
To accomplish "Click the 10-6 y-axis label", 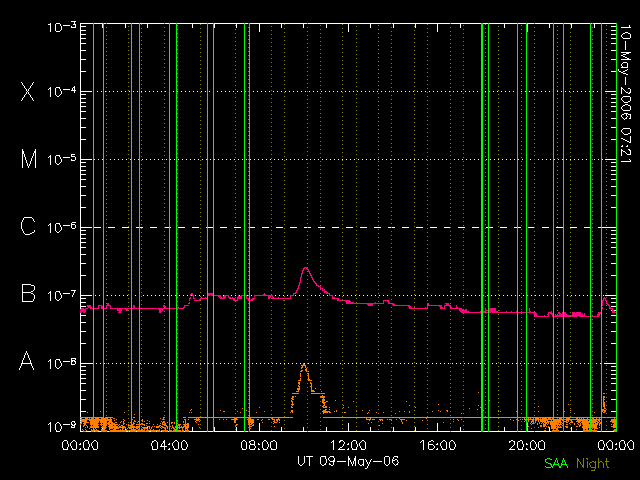I will coord(62,227).
